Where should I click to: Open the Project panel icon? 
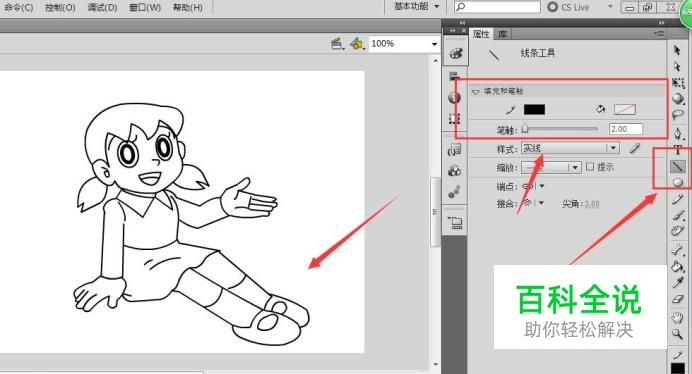(x=455, y=223)
